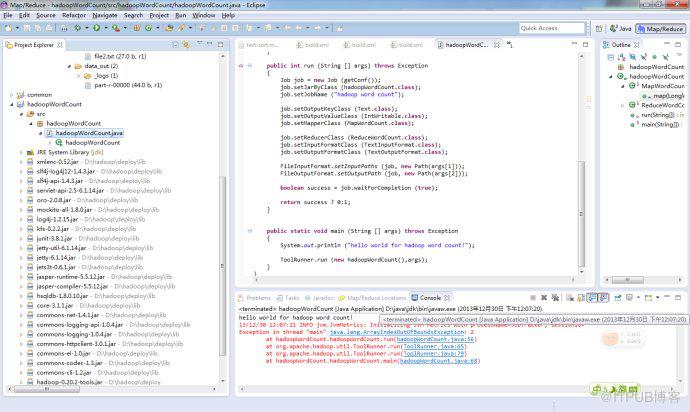
Task: Switch to the Map/Reduce perspective button
Action: click(661, 29)
